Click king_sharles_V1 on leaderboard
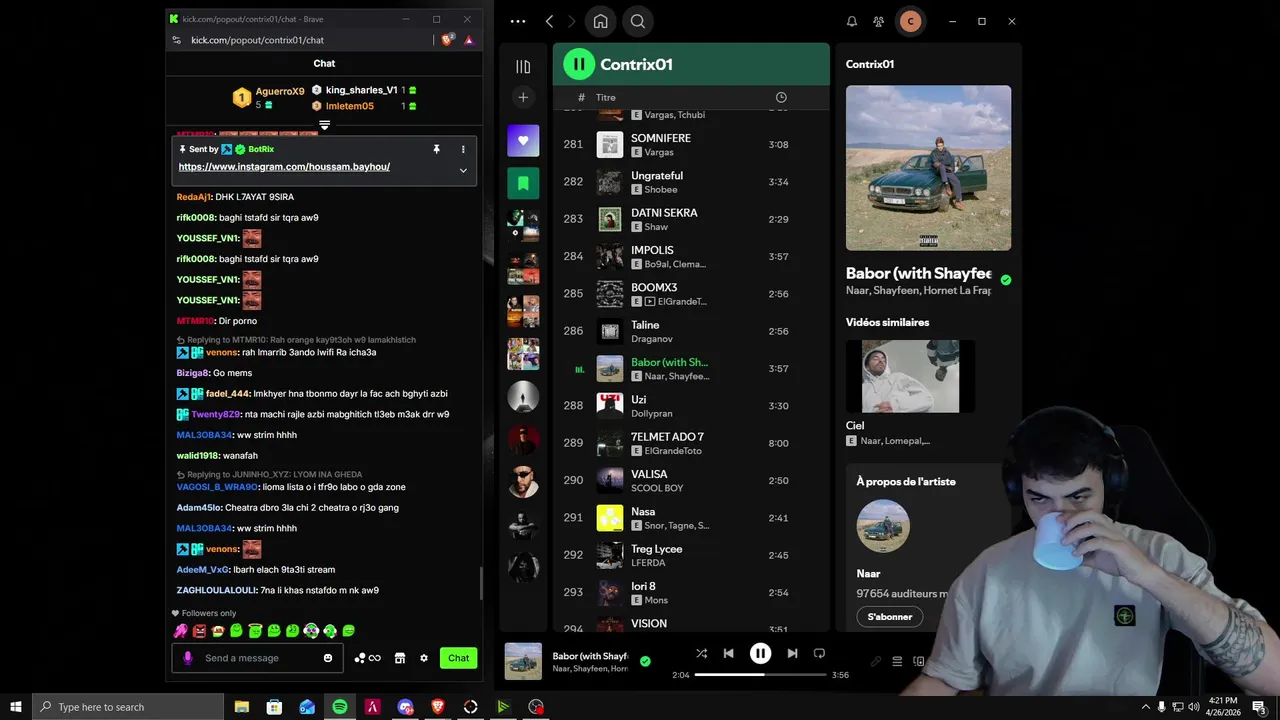Viewport: 1280px width, 720px height. point(361,90)
